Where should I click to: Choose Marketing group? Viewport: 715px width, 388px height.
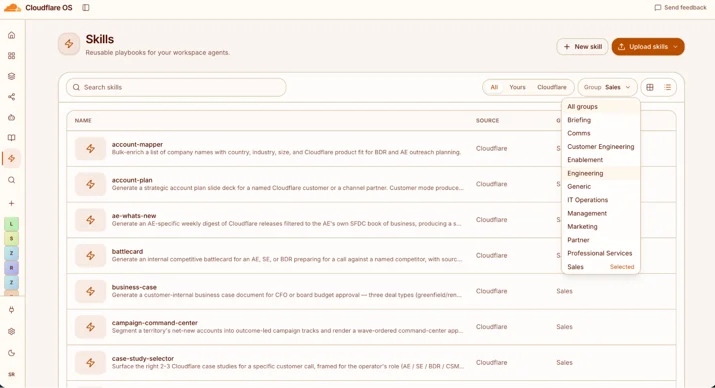click(601, 227)
